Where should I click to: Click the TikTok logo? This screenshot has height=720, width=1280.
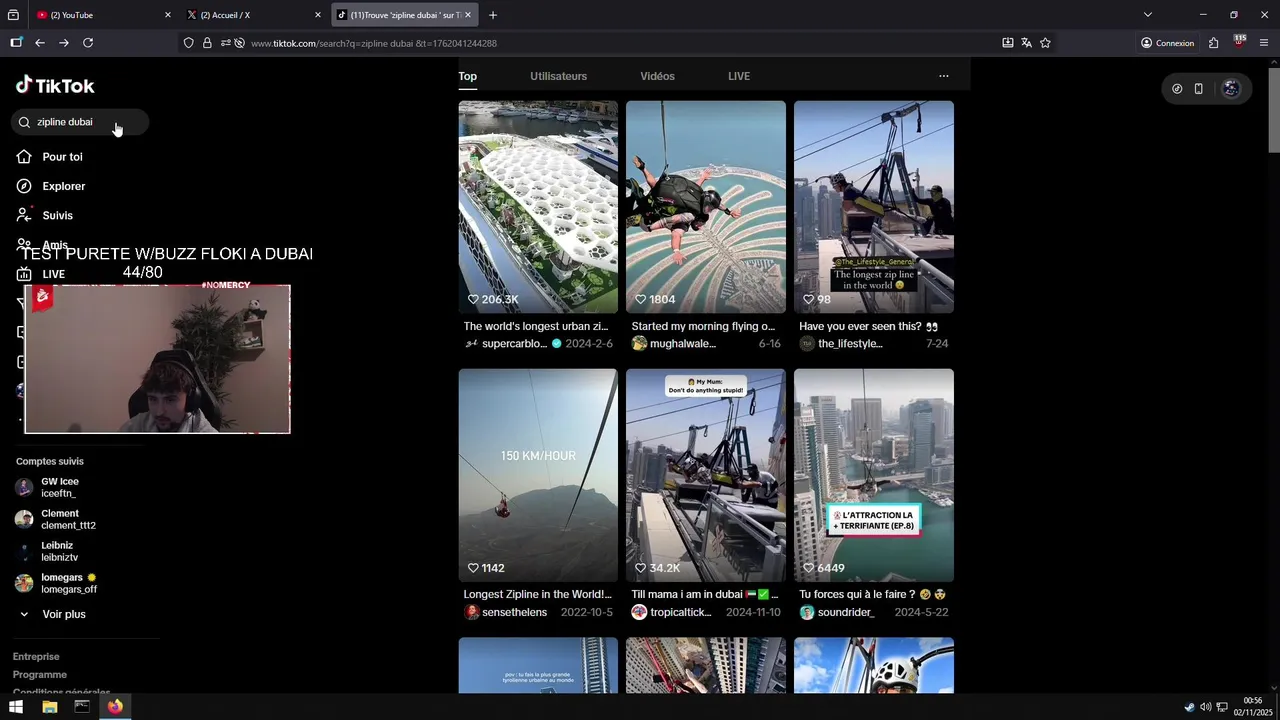(x=55, y=85)
